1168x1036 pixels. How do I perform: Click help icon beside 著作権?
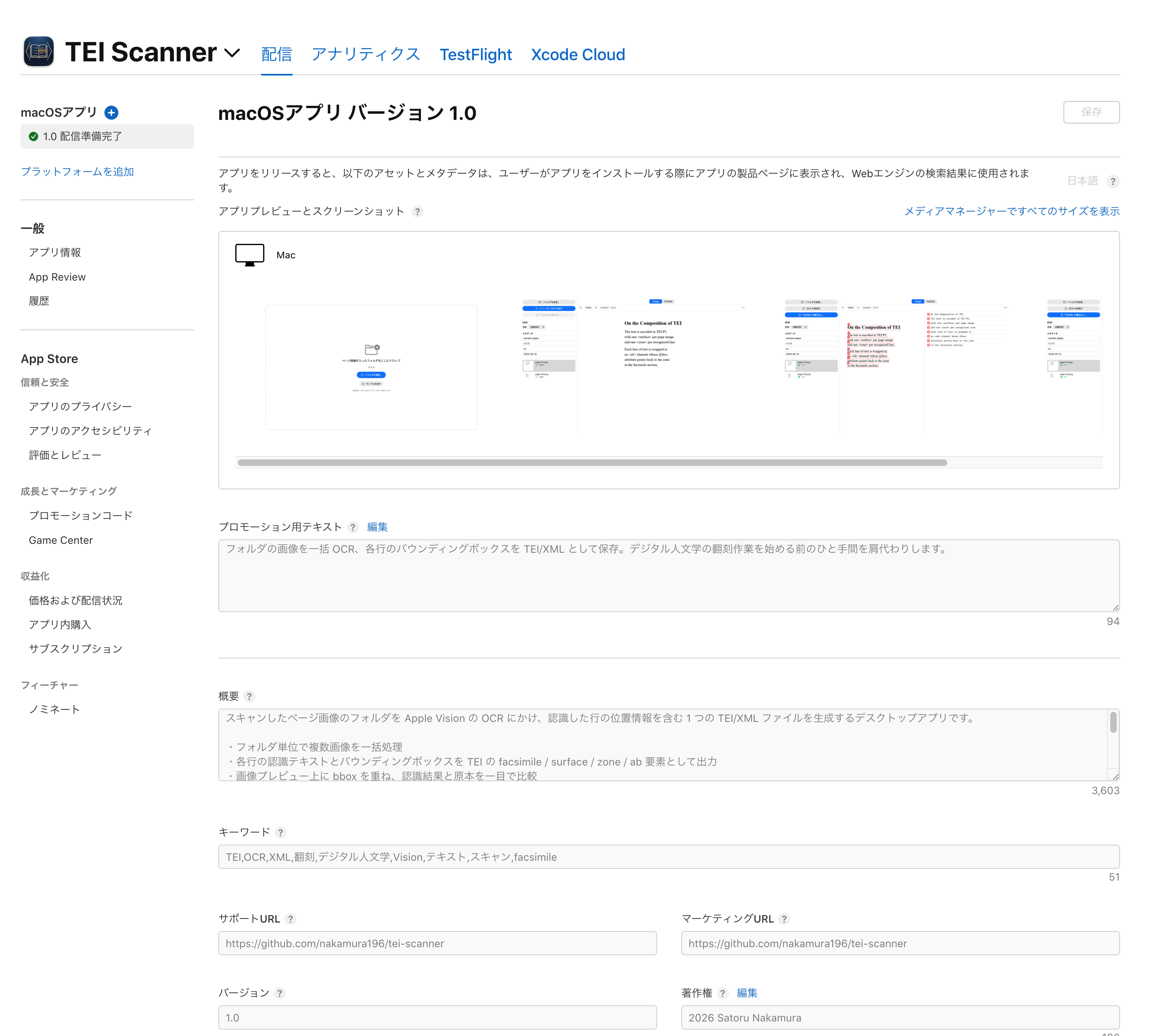pos(722,993)
